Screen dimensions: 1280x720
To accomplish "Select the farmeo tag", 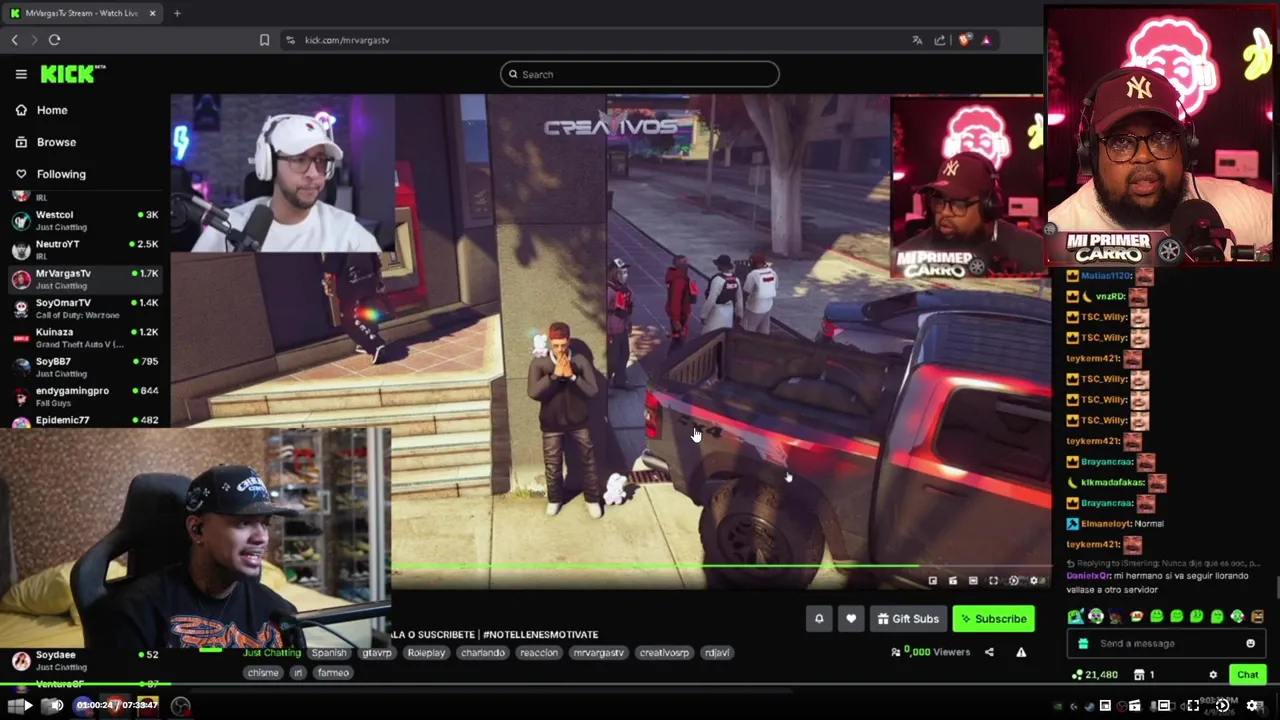I will [x=333, y=673].
